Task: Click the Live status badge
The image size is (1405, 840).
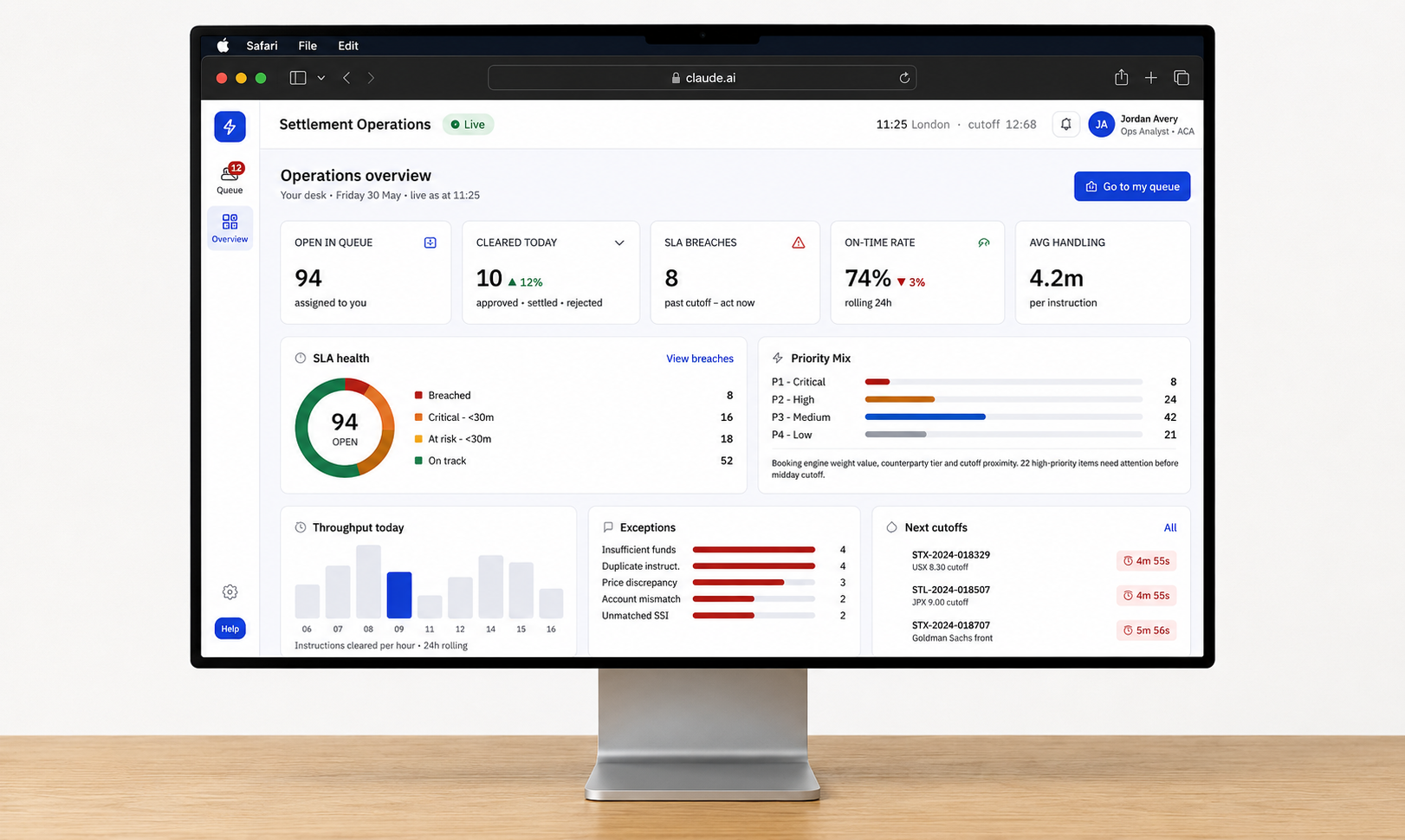Action: tap(468, 125)
